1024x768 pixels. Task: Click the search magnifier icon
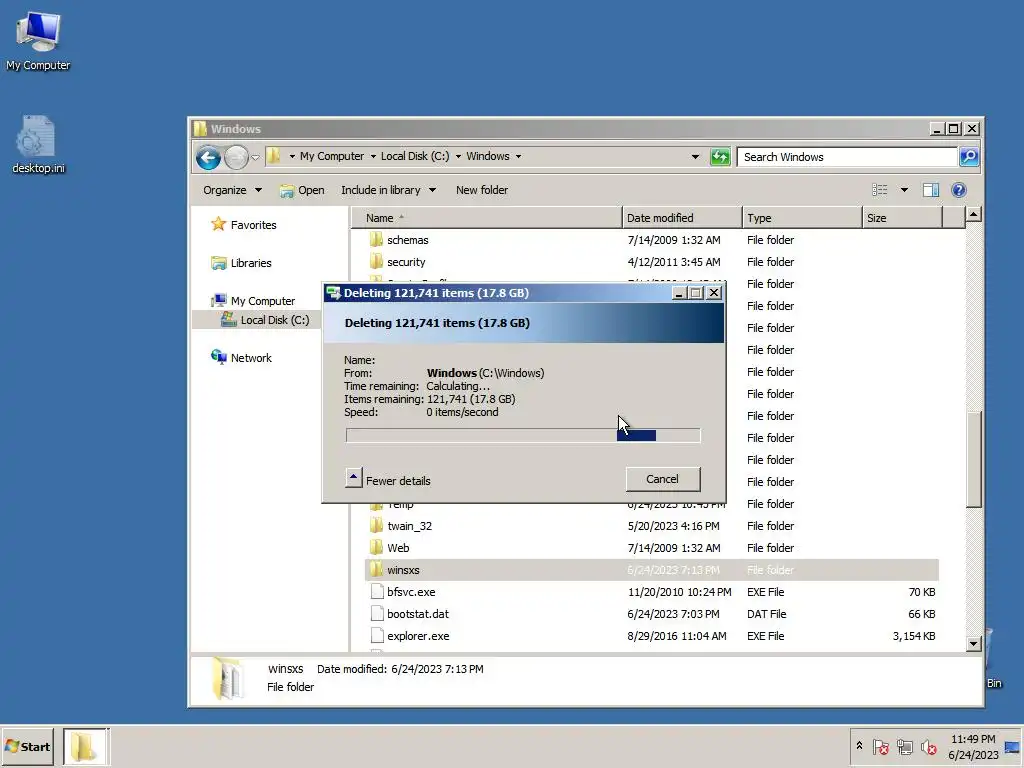(969, 157)
